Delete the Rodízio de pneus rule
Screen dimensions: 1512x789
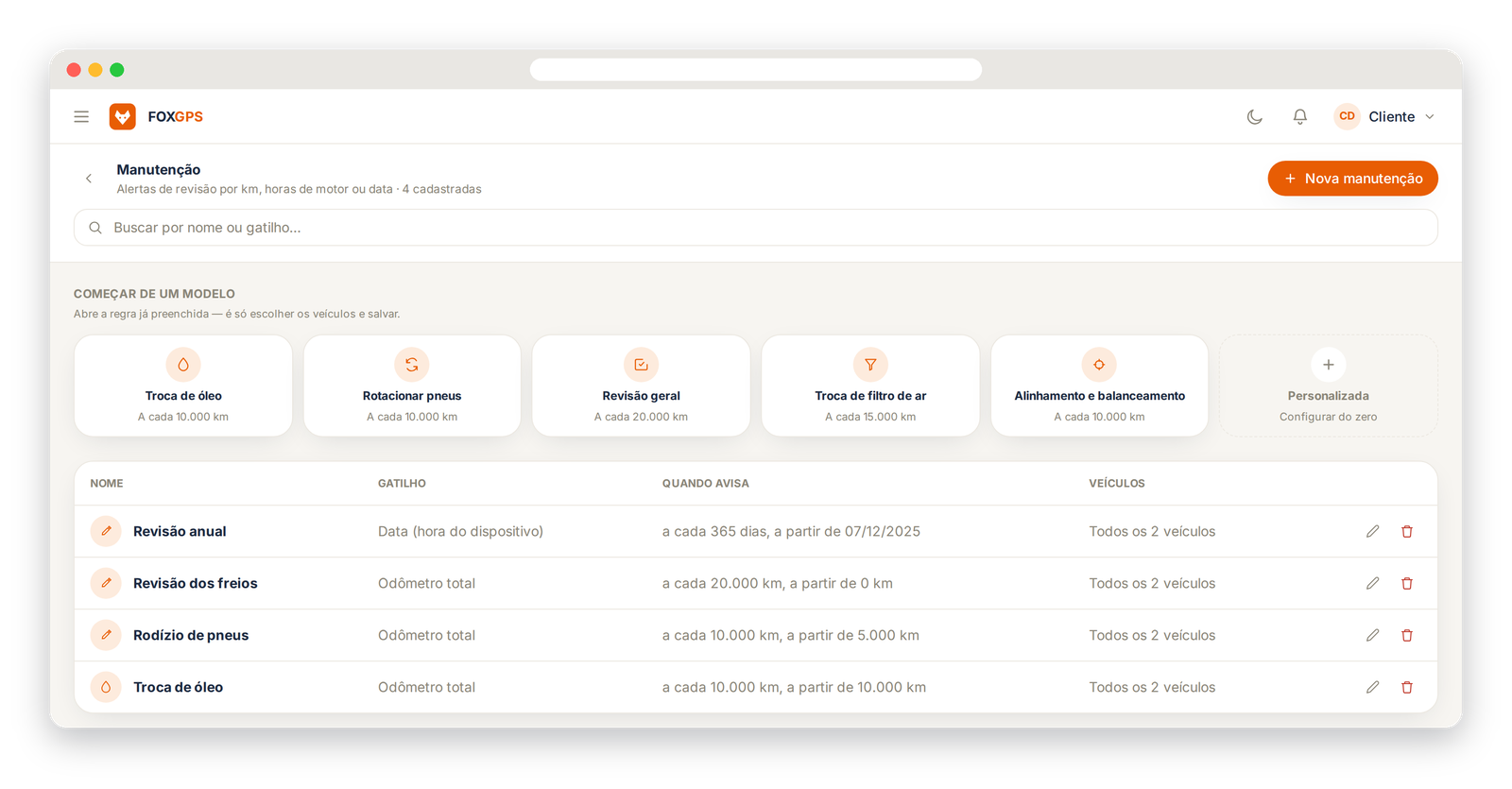[x=1407, y=636]
